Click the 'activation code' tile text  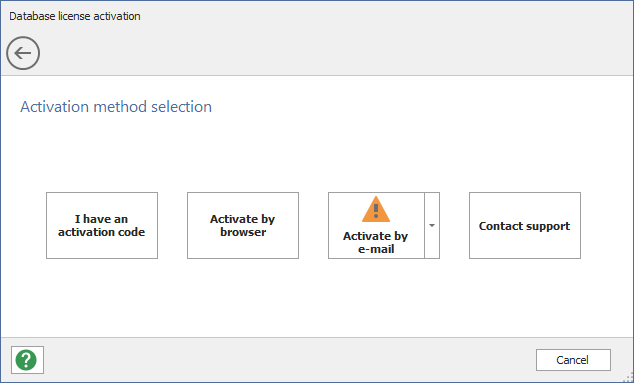(x=101, y=232)
